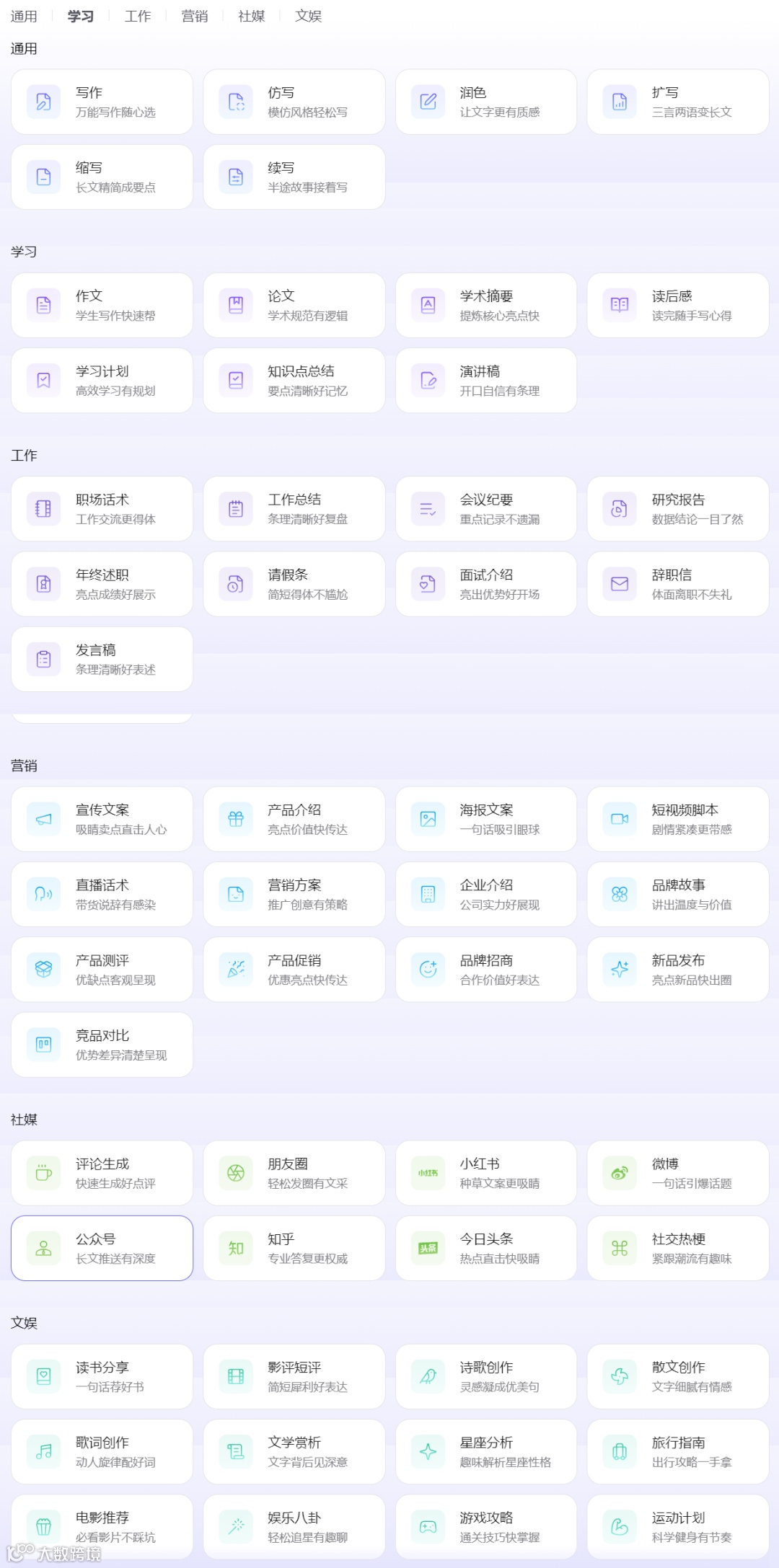Click the 写作 card icon
The height and width of the screenshot is (1568, 779).
44,102
